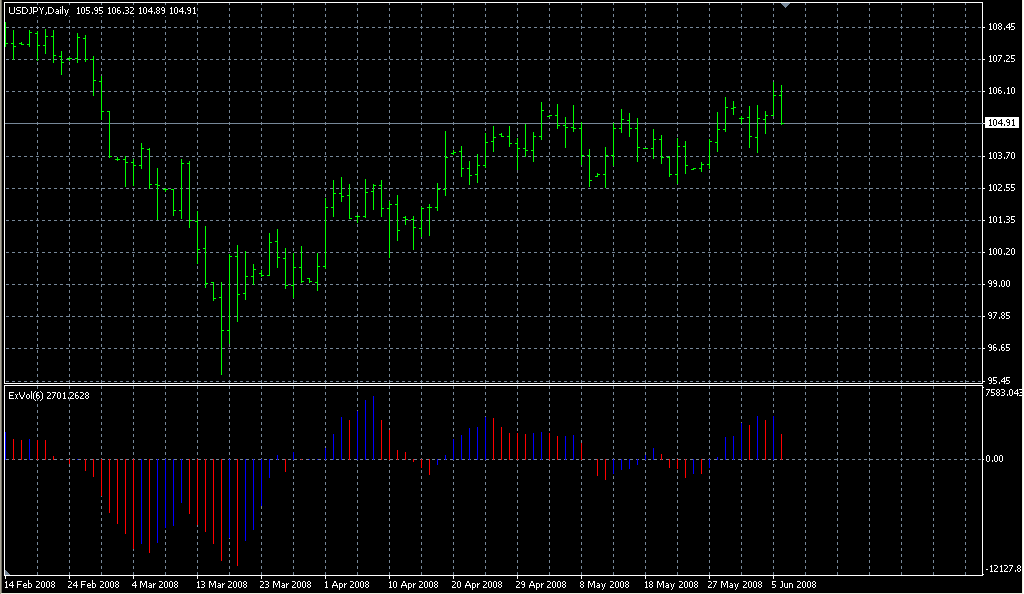Click the chart shift triangle marker at top
1024x594 pixels.
tap(786, 5)
